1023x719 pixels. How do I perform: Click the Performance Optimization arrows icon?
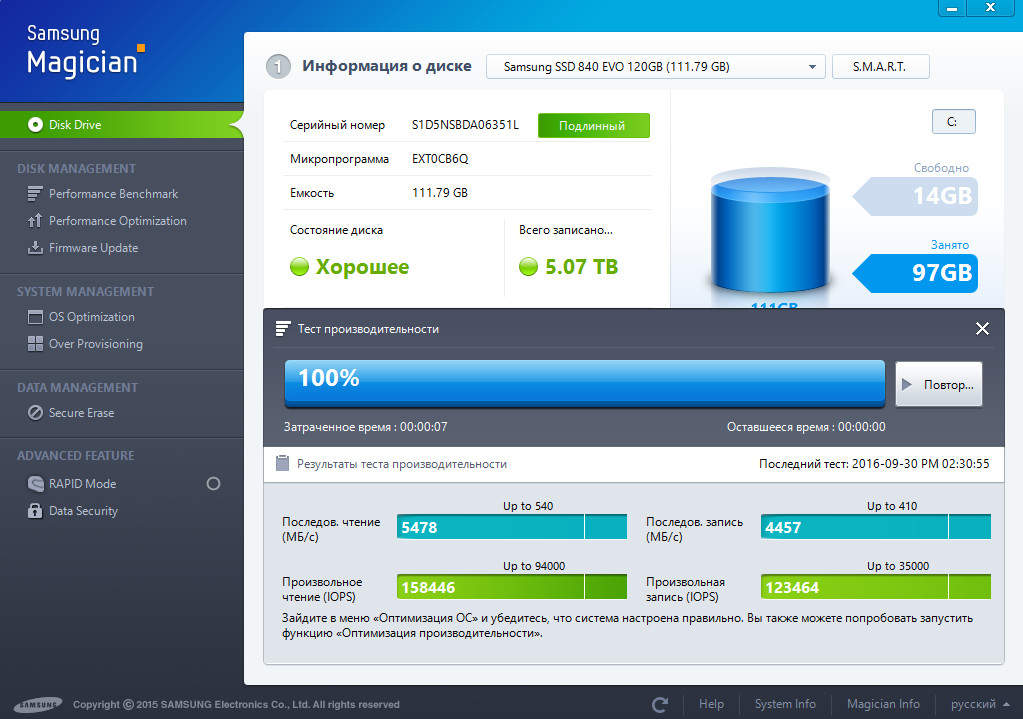[35, 221]
